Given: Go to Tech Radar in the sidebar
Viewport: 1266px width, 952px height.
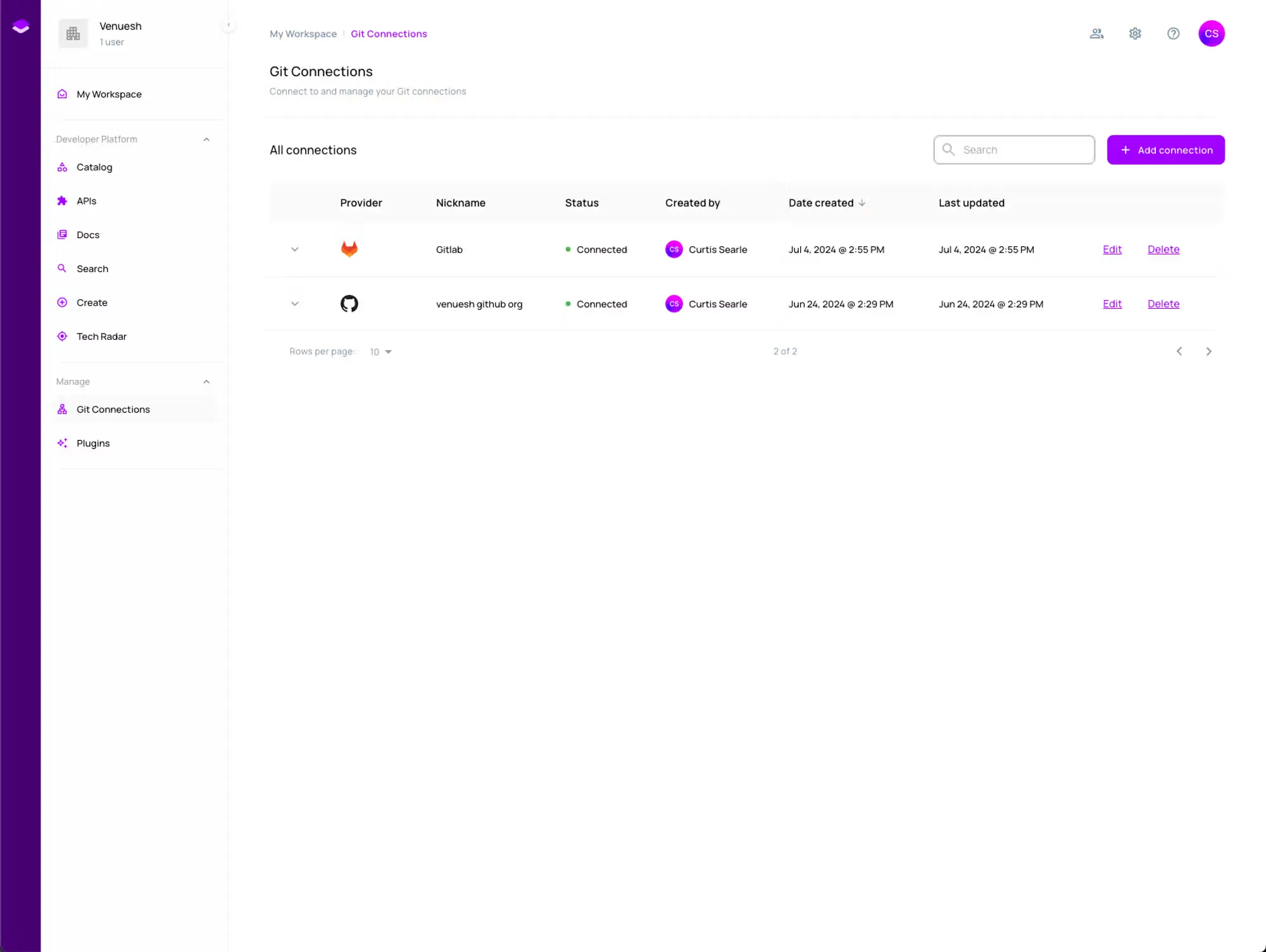Looking at the screenshot, I should click(101, 336).
